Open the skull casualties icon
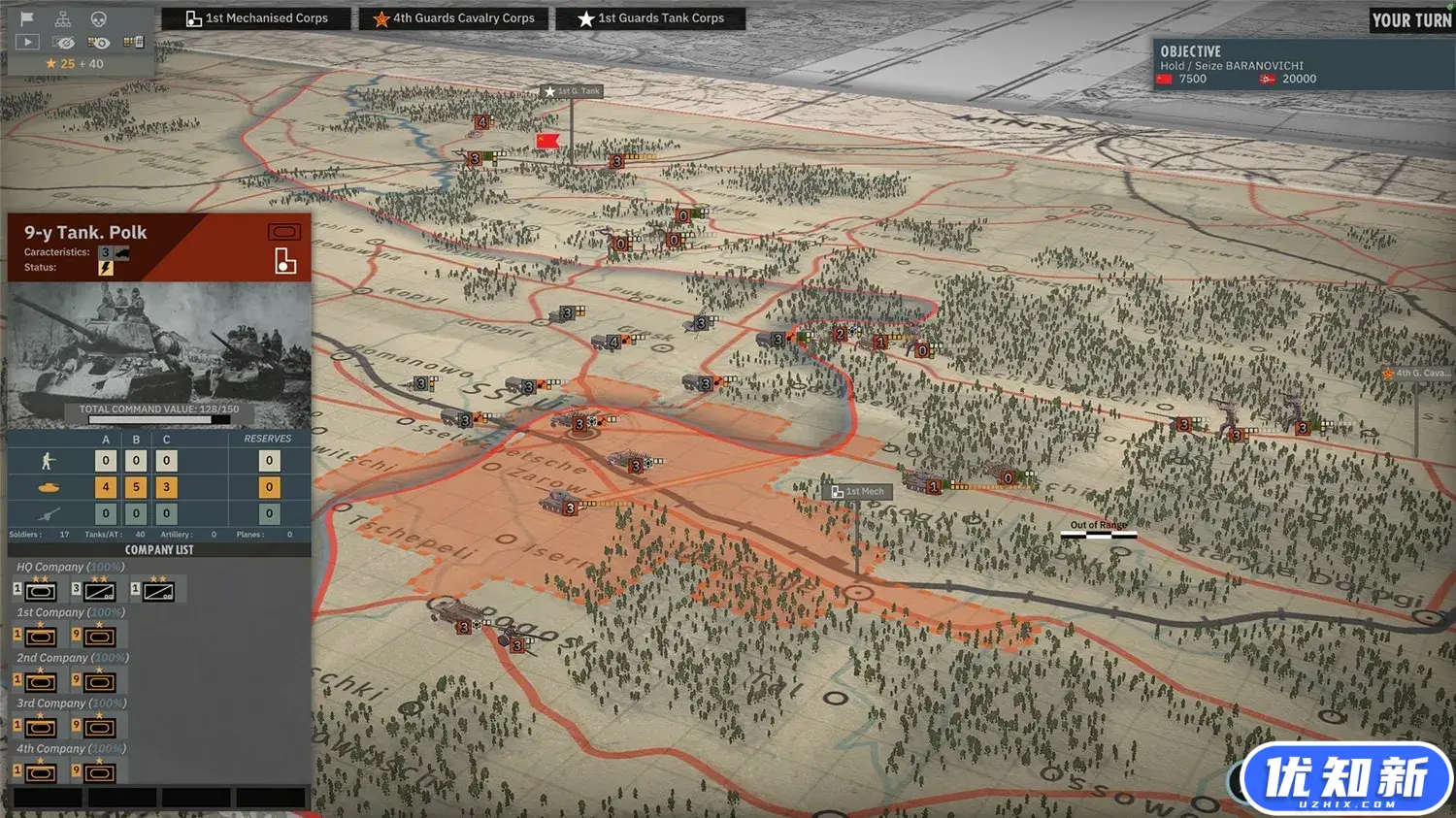This screenshot has width=1456, height=818. coord(98,18)
